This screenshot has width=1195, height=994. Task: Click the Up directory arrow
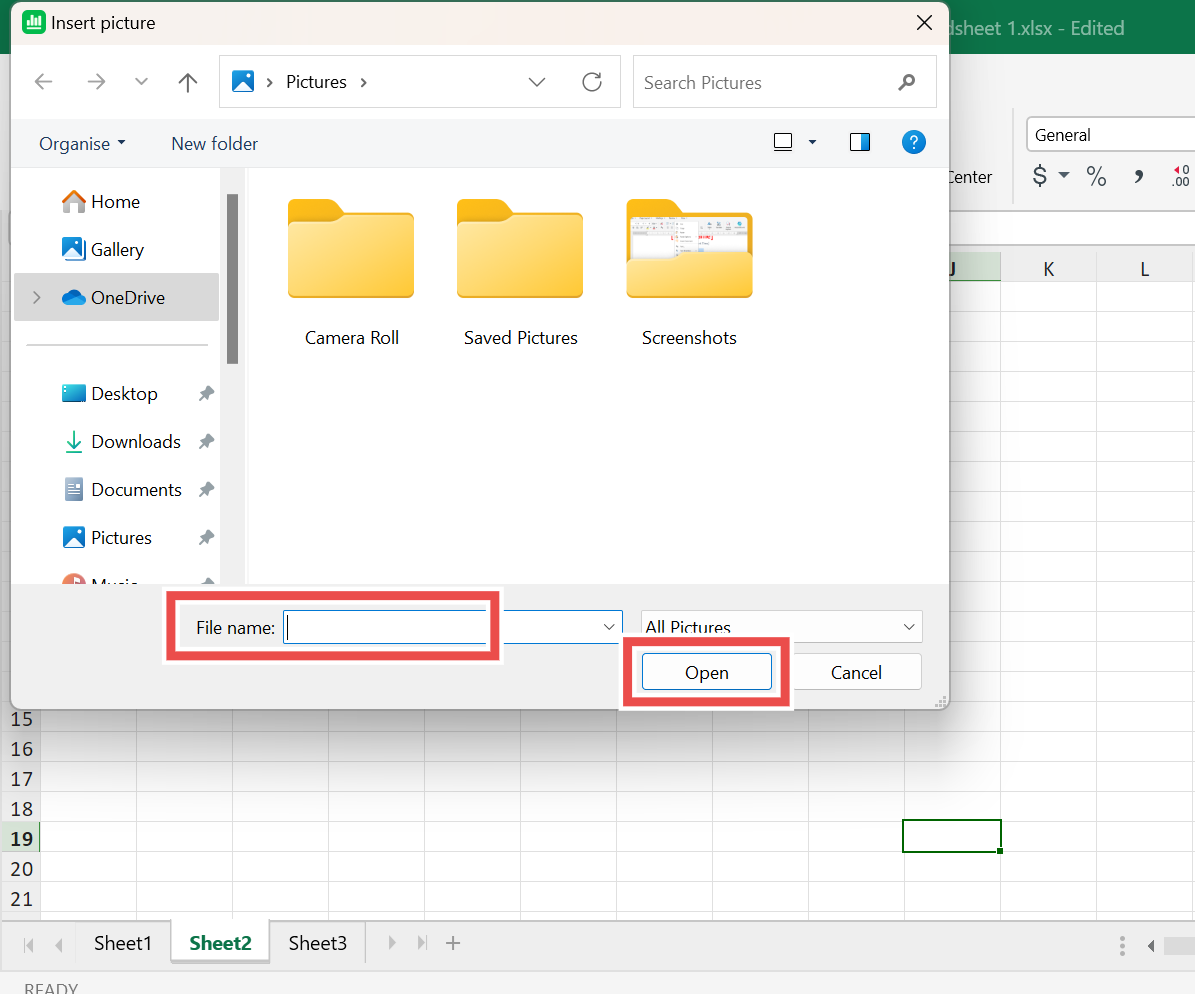[187, 82]
